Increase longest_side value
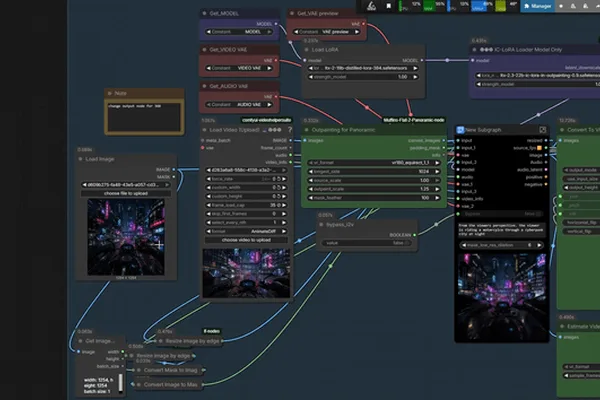Image resolution: width=600 pixels, height=400 pixels. pyautogui.click(x=437, y=171)
